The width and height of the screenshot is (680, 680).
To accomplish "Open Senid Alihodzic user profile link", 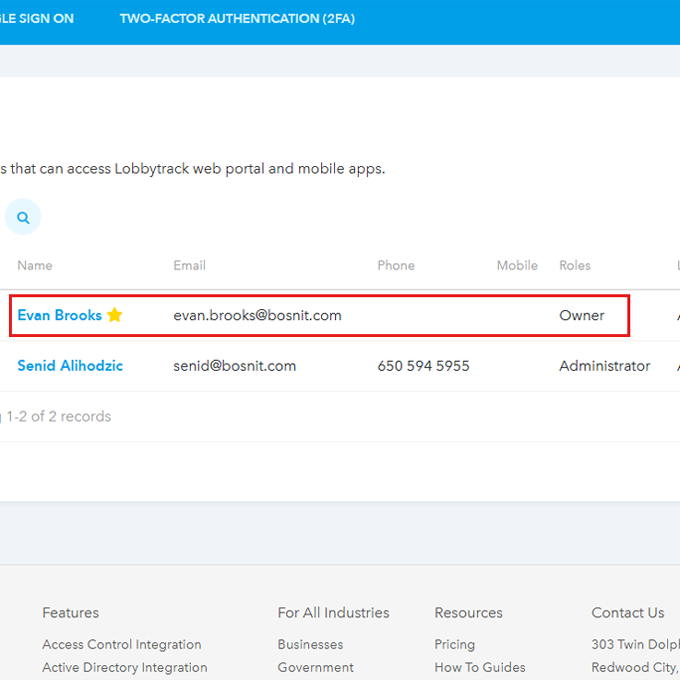I will 70,366.
